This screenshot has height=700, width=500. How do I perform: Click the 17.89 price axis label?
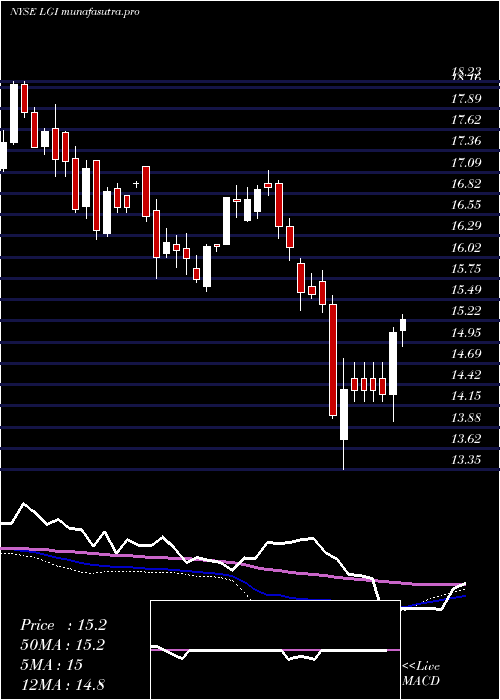point(466,99)
